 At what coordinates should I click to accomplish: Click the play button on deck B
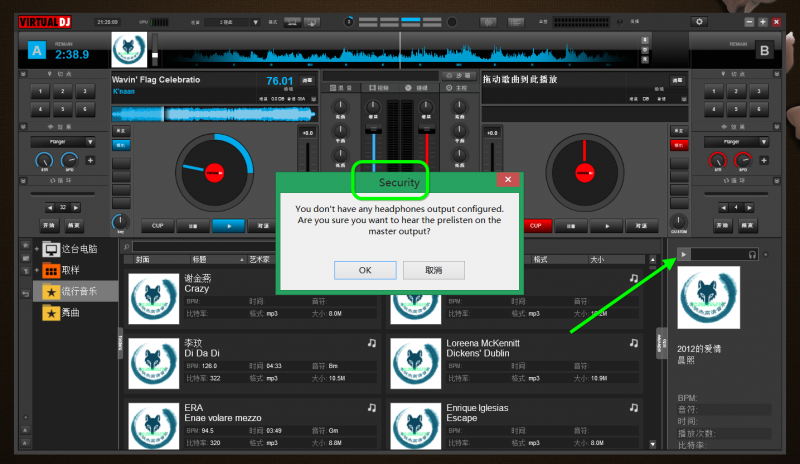(x=607, y=226)
